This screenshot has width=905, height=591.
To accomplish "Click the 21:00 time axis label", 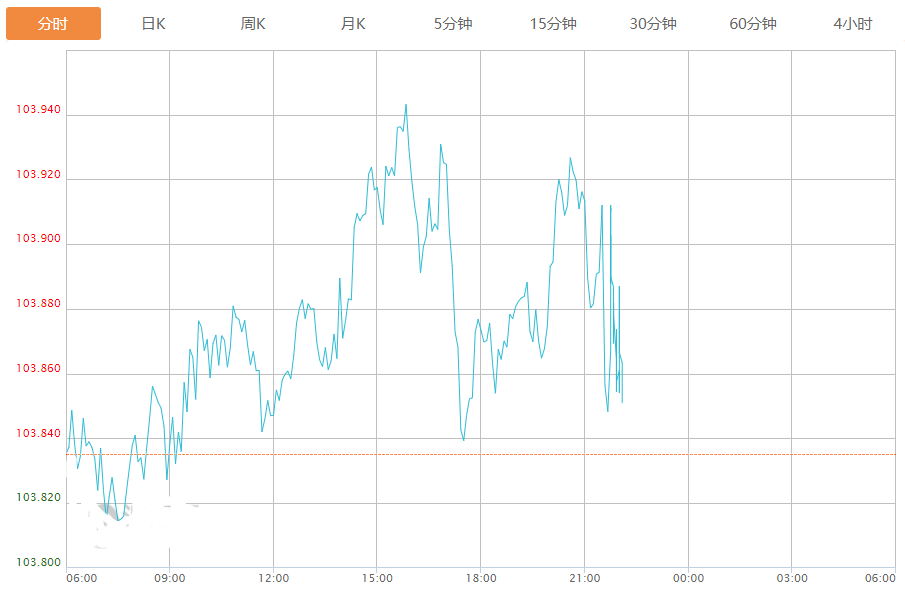I will [584, 578].
